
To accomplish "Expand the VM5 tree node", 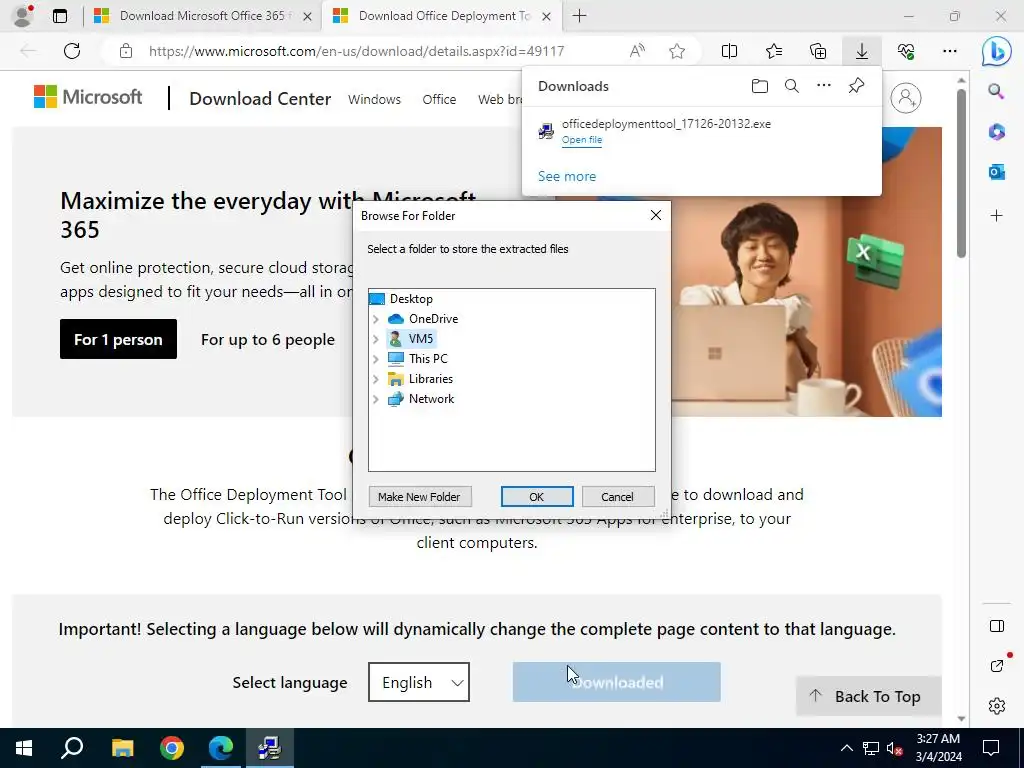I will (x=376, y=339).
